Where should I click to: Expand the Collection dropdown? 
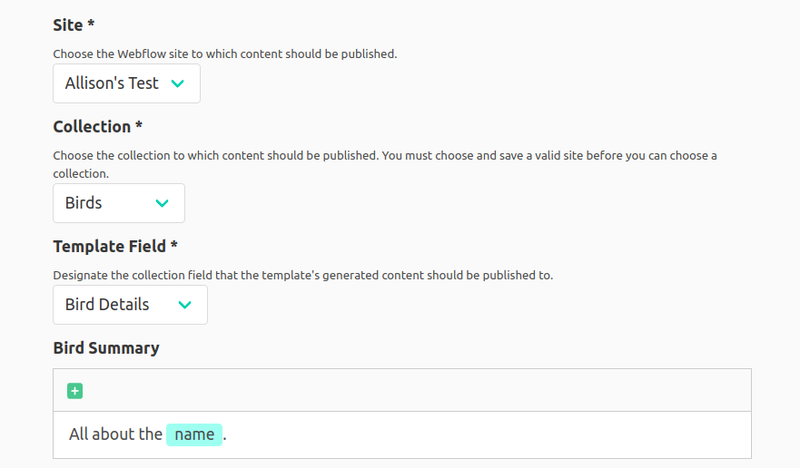click(x=118, y=203)
